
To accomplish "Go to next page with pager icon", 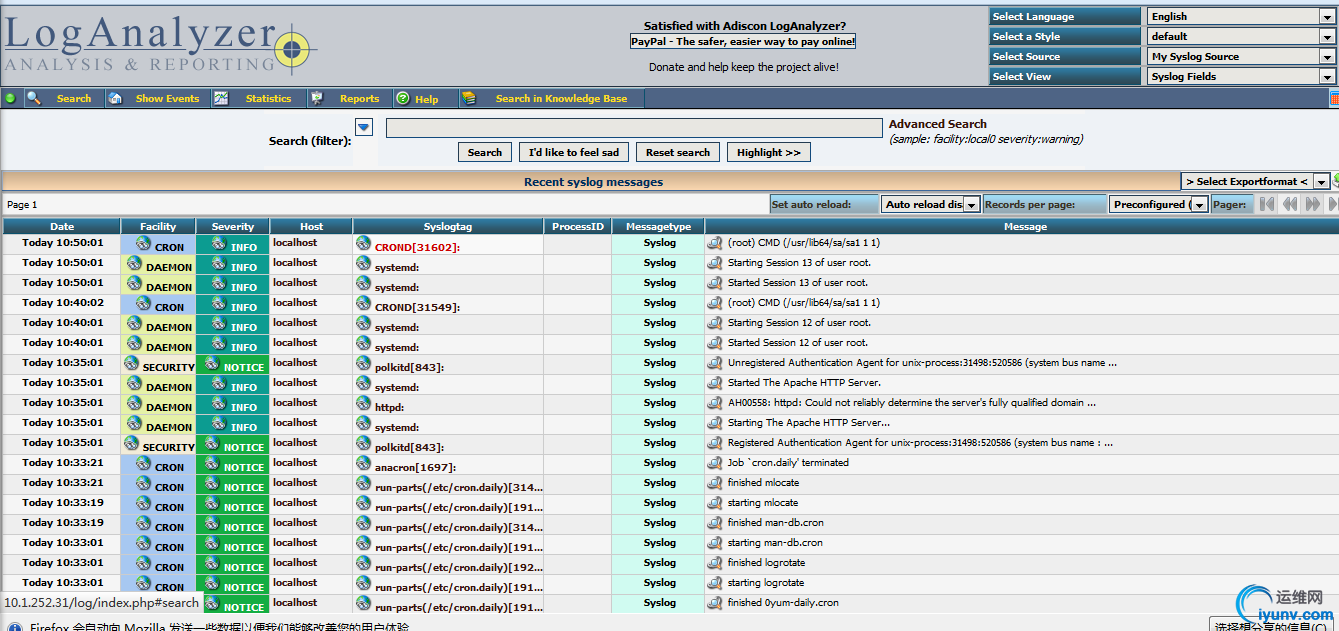I will [1312, 204].
